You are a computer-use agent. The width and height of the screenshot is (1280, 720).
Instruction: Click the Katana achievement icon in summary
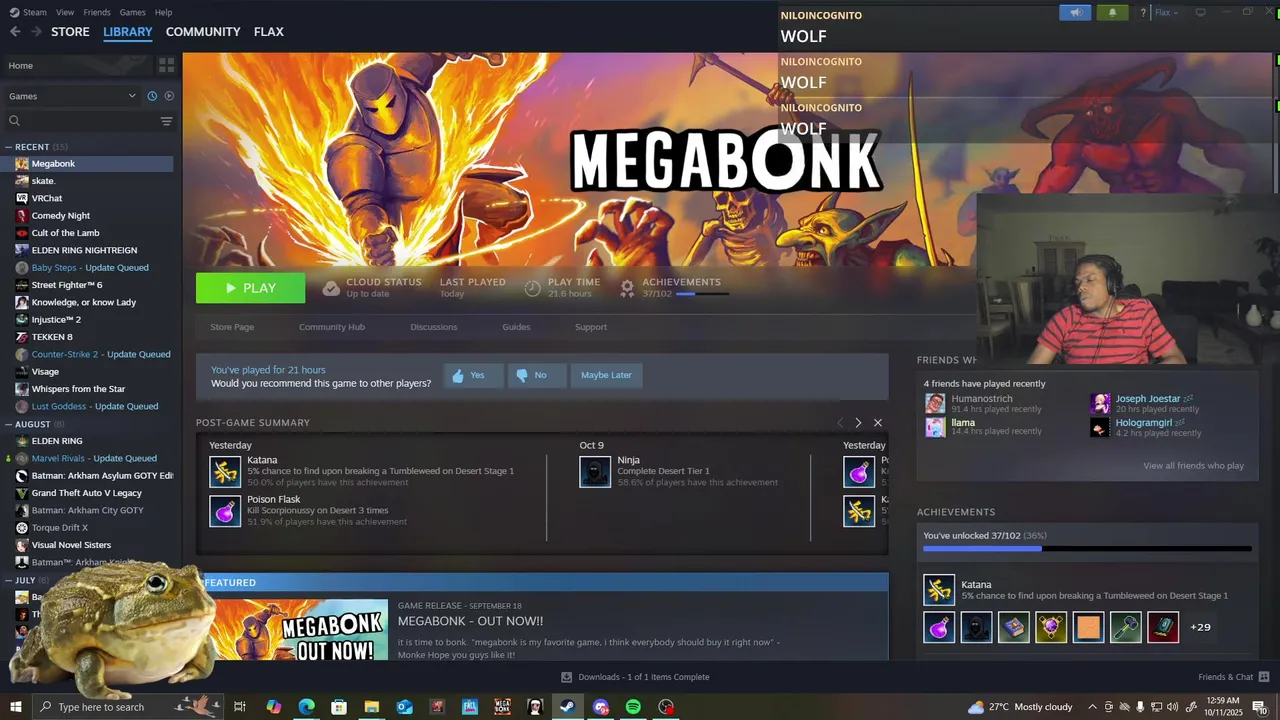[x=225, y=472]
